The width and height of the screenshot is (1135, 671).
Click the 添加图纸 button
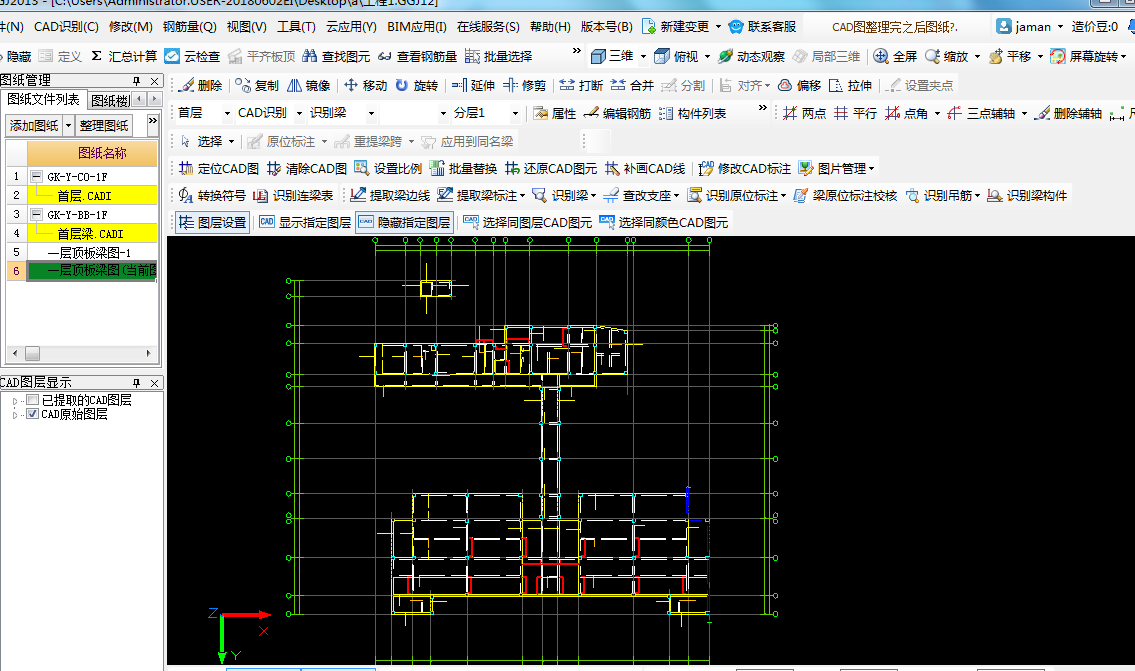(34, 126)
